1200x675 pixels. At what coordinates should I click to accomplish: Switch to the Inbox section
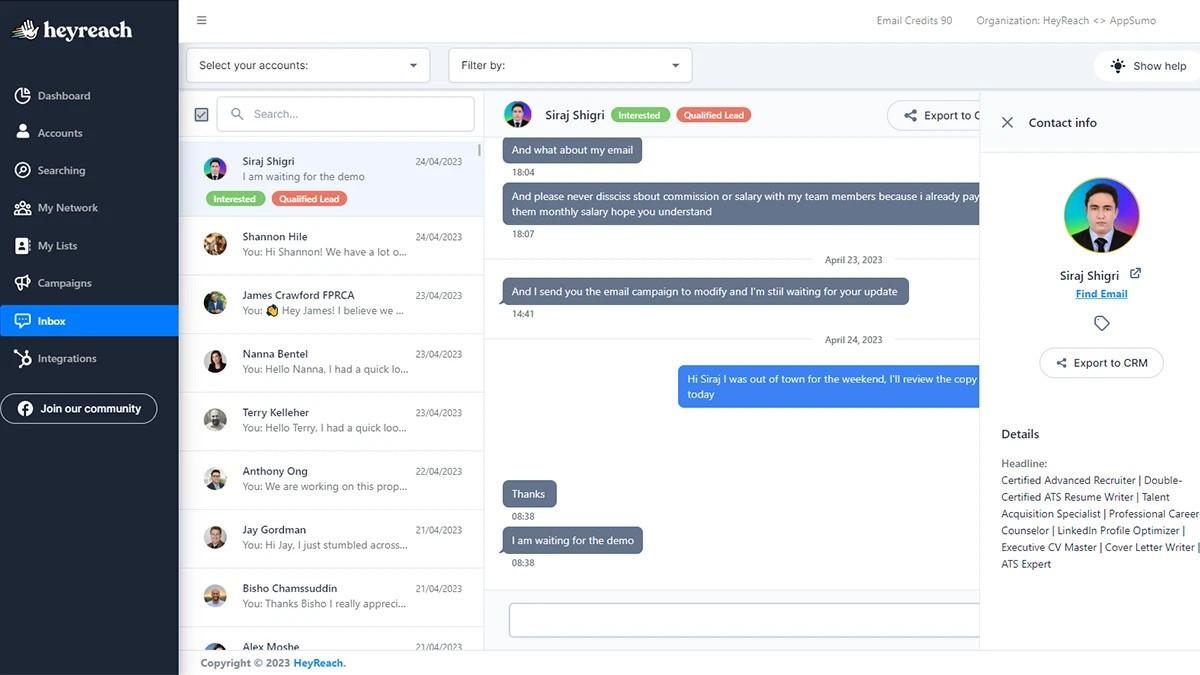click(22, 320)
